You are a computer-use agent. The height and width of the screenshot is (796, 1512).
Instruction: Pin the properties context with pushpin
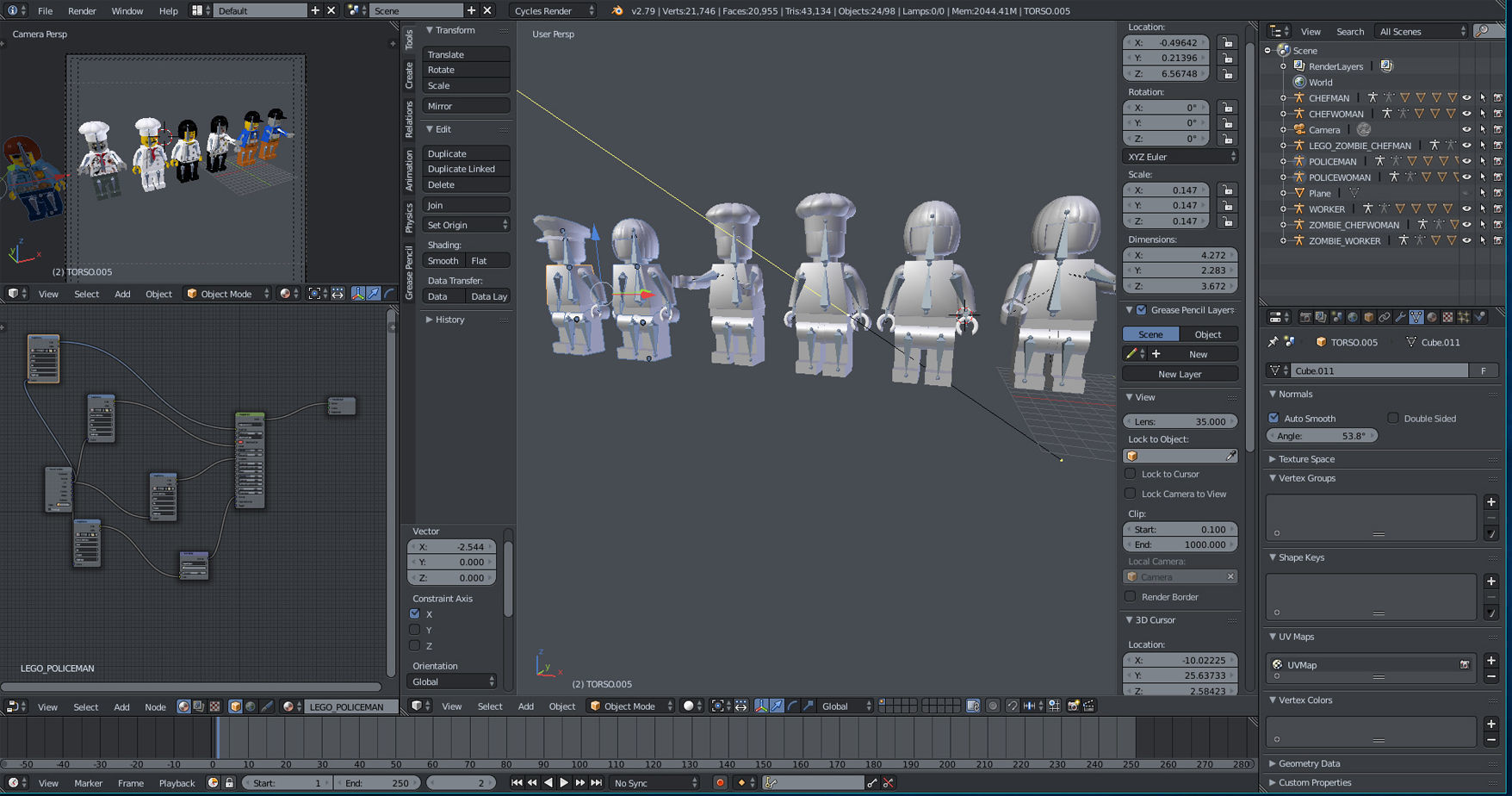[1273, 342]
